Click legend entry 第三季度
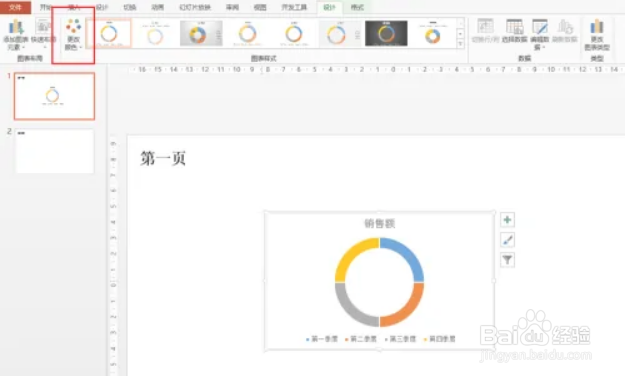This screenshot has height=376, width=625. pos(400,339)
